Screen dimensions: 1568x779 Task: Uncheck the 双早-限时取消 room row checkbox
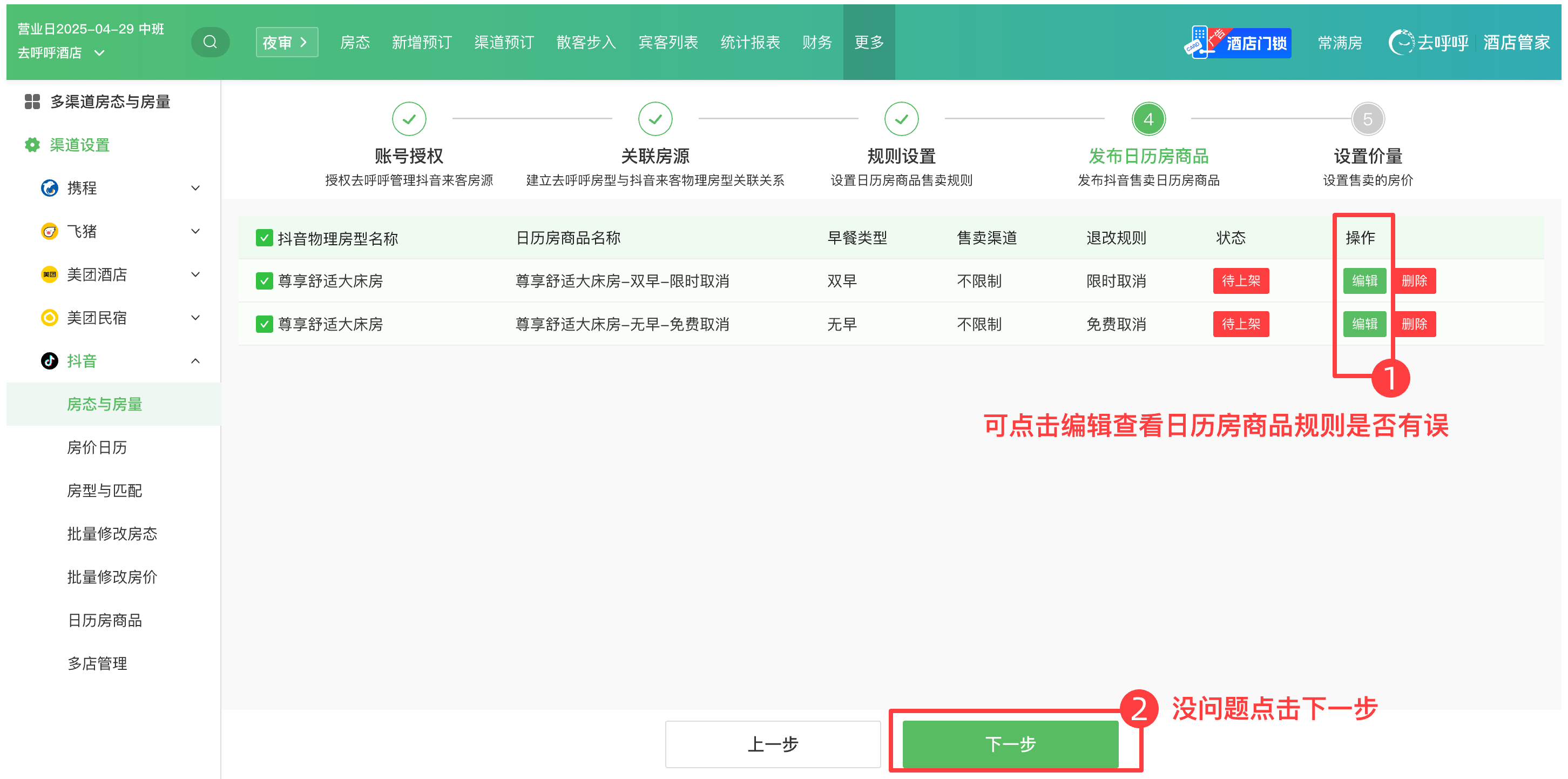(264, 281)
